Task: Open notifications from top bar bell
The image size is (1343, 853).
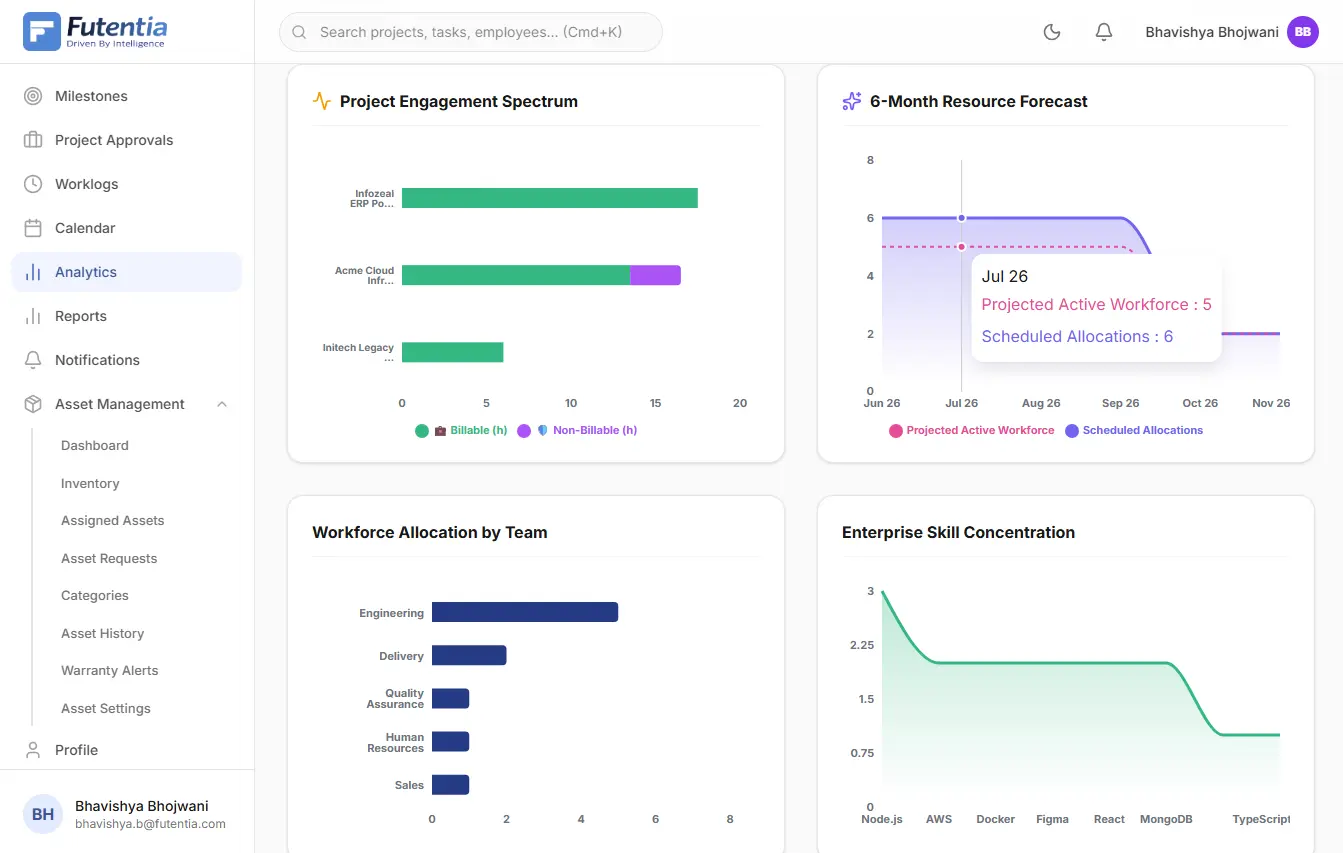Action: tap(1104, 32)
